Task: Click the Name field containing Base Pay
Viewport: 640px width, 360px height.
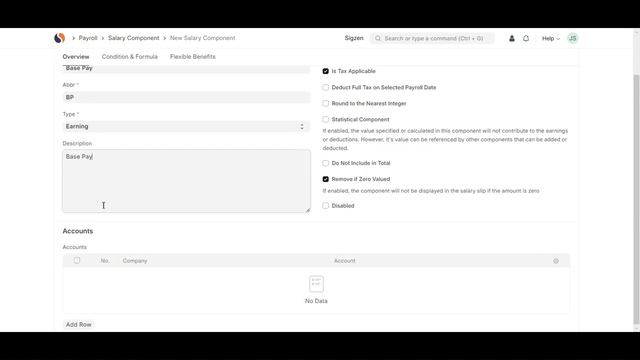Action: pyautogui.click(x=186, y=69)
